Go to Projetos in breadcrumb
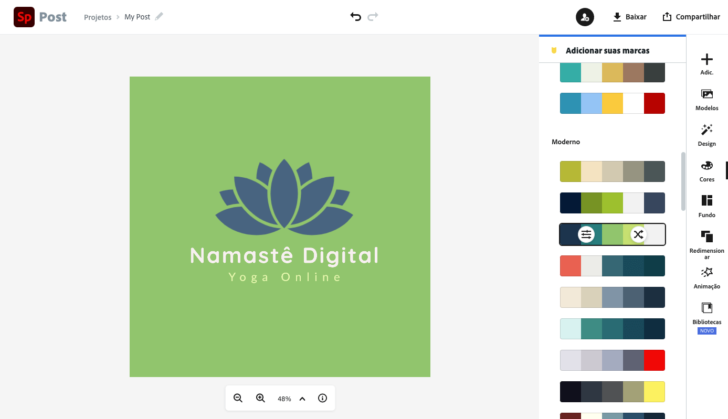Screen dimensions: 728x419 tap(98, 17)
